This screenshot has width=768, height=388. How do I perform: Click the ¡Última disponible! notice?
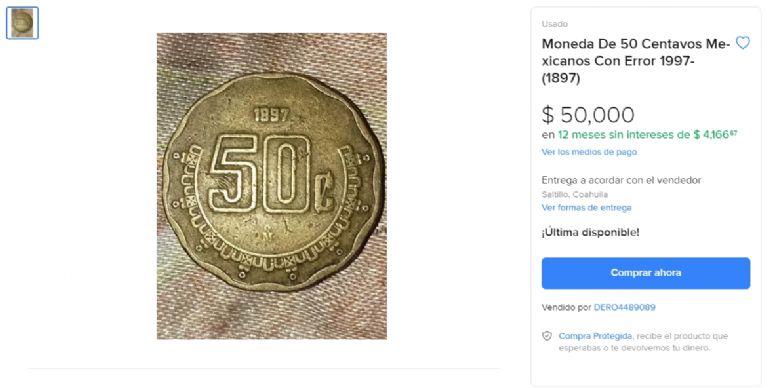pos(590,233)
